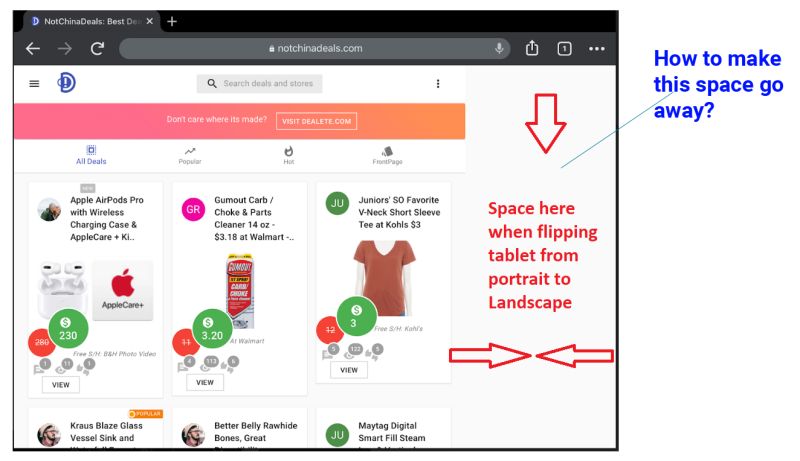This screenshot has height=461, width=800.
Task: Open a new tab with the plus icon
Action: (172, 21)
